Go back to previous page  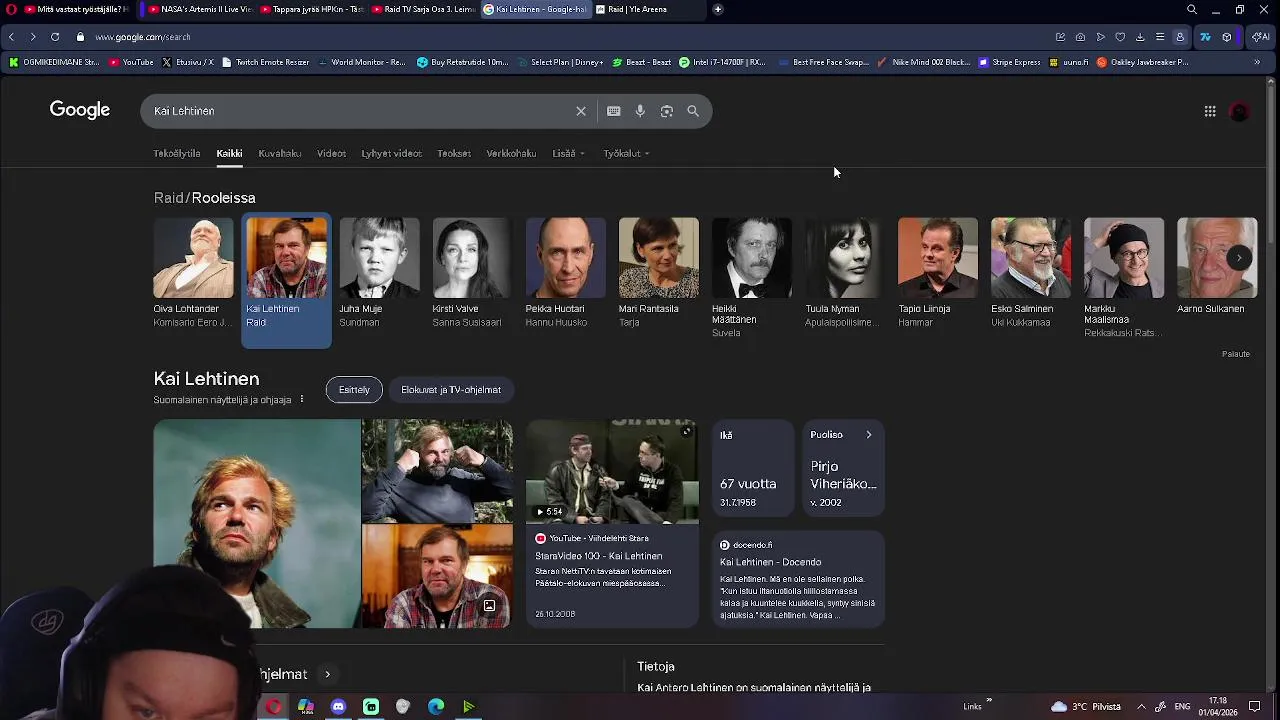coord(11,37)
